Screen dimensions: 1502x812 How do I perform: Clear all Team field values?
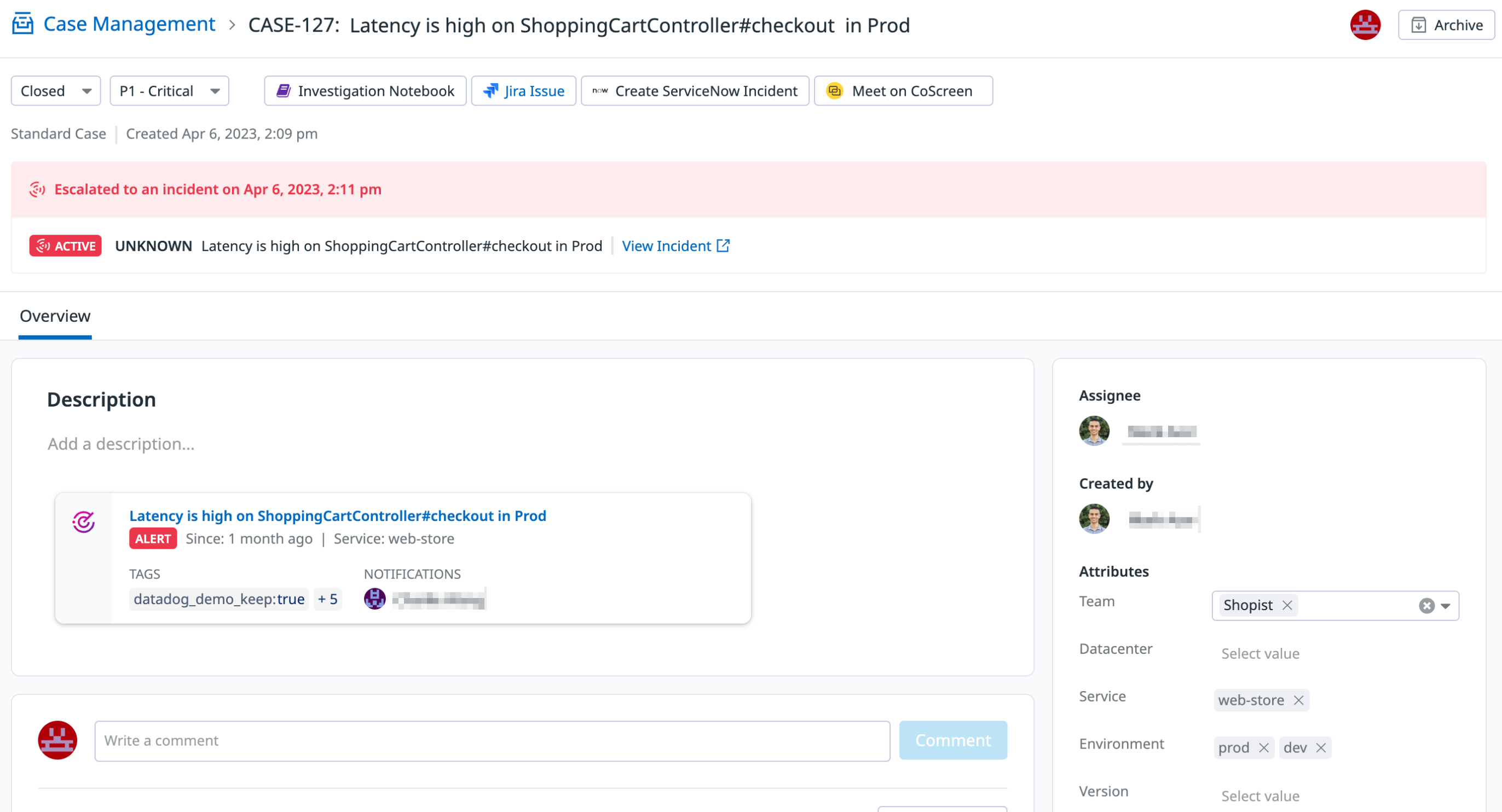[x=1426, y=606]
